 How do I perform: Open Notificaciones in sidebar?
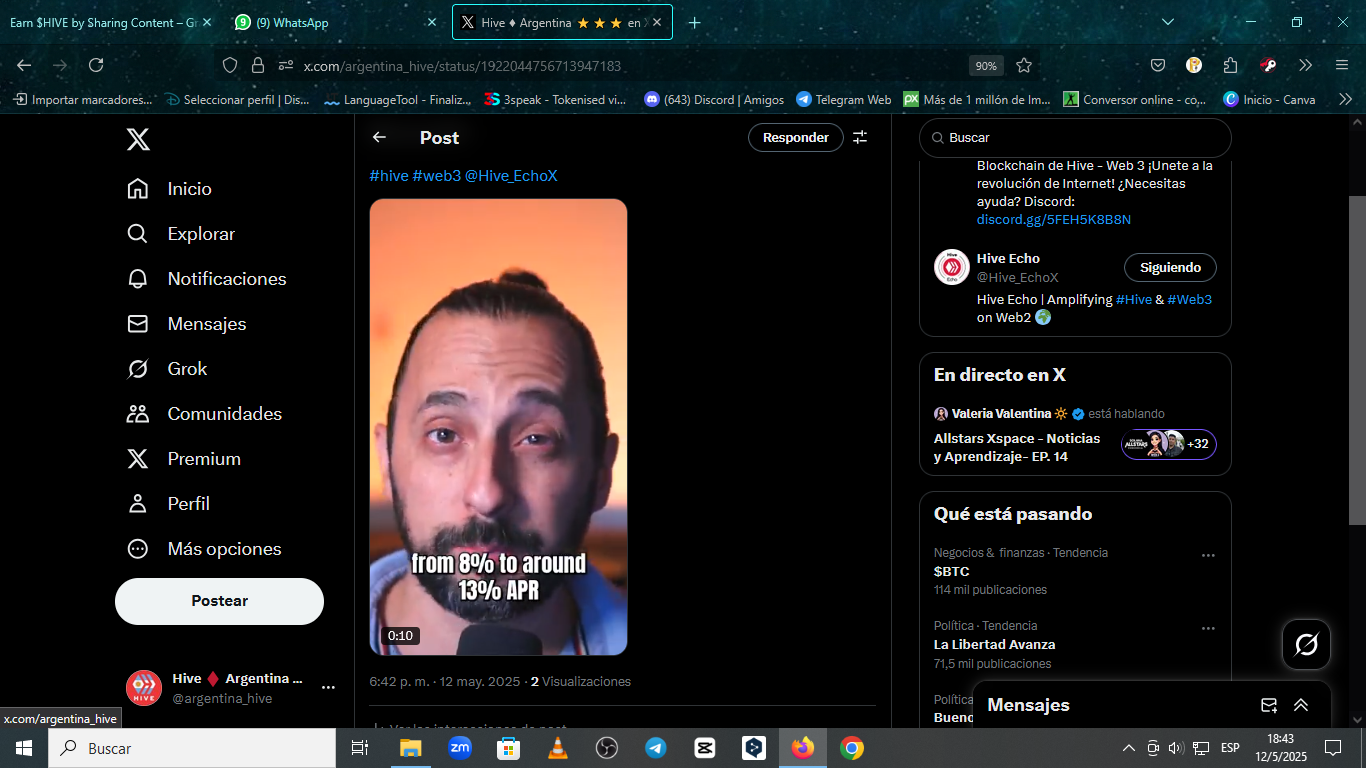coord(207,279)
